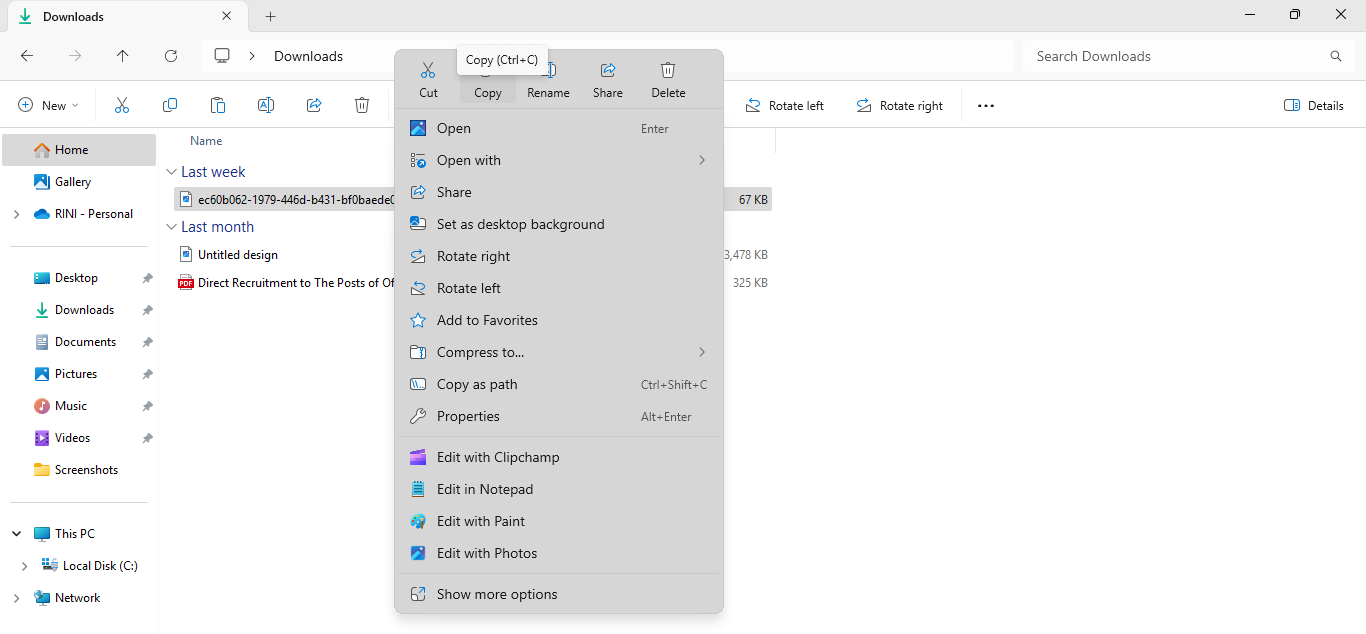Click the toolbar Paste clipboard icon
1366x634 pixels.
pos(218,105)
